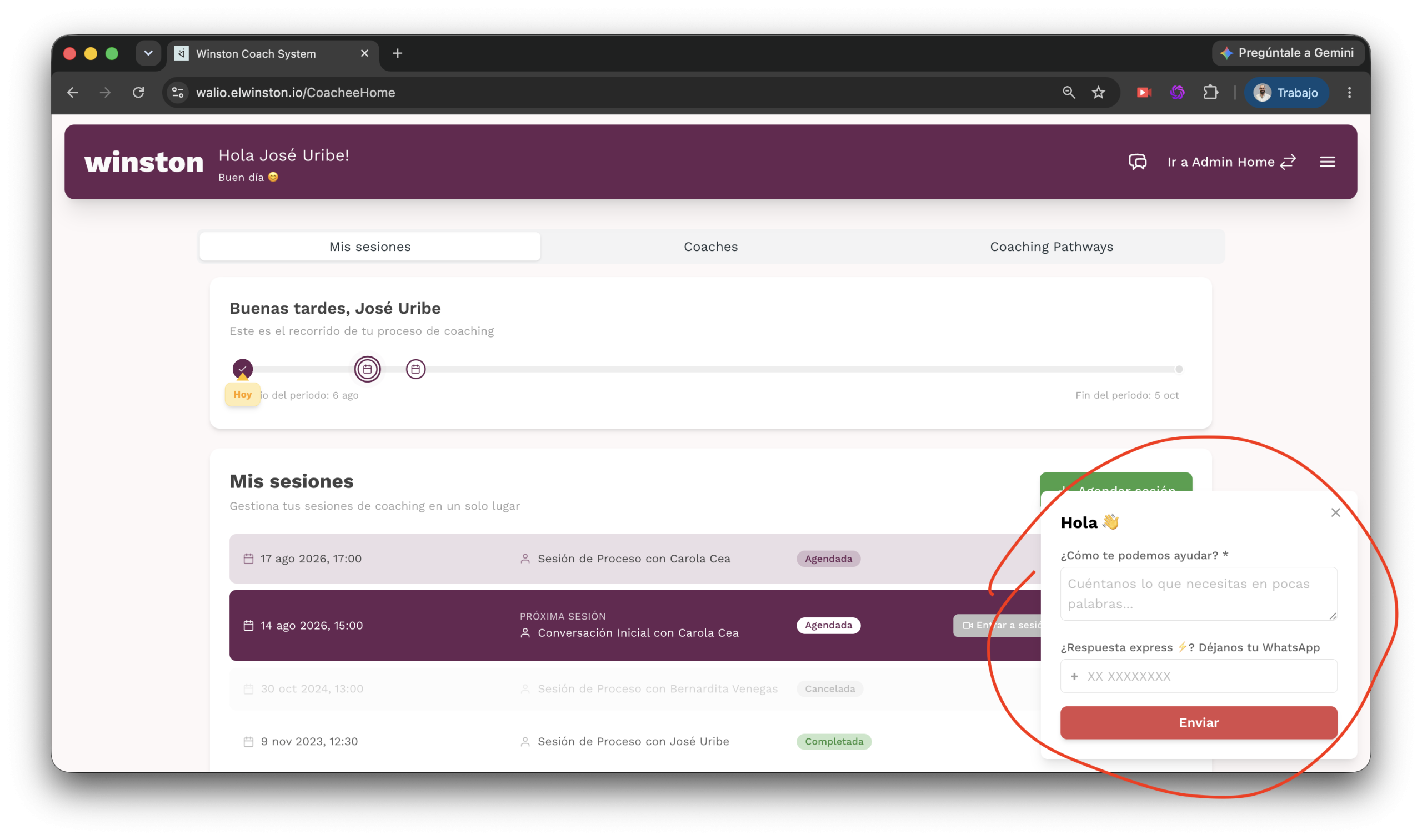Screen dimensions: 1422x840
Task: Click calendar icon on 17 ago 2026 row
Action: [x=248, y=559]
